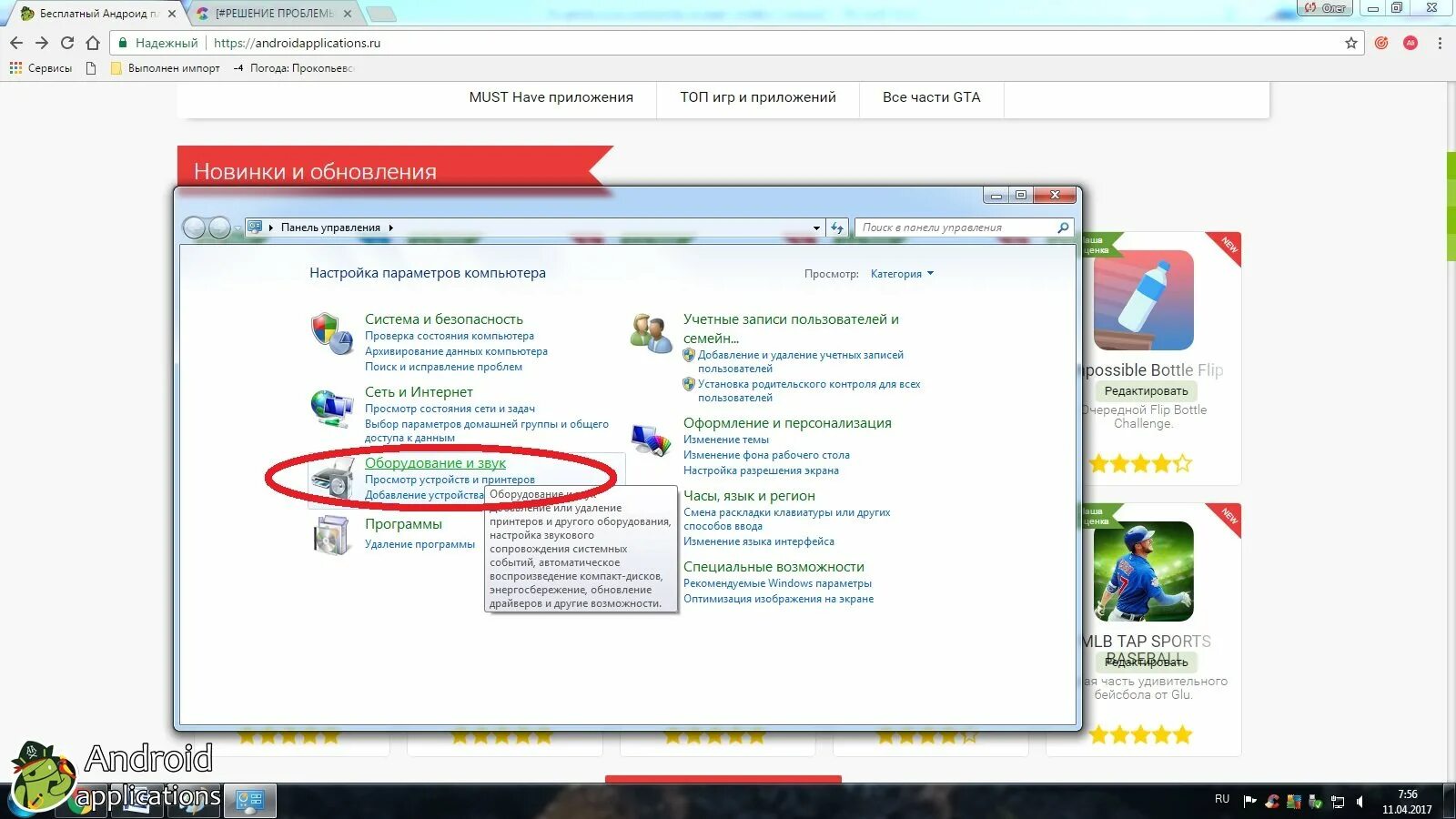1456x819 pixels.
Task: Click the AliExpress extension icon
Action: 1410,43
